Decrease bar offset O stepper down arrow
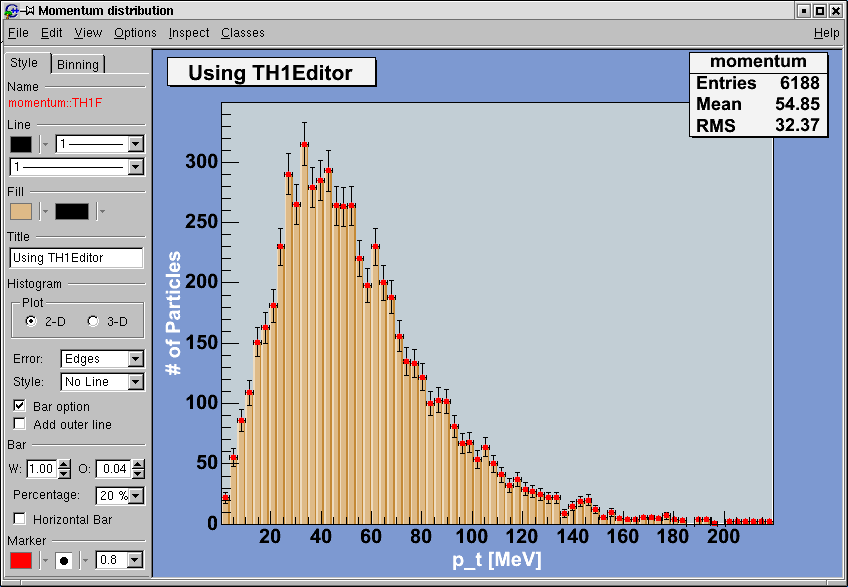Image resolution: width=848 pixels, height=587 pixels. coord(138,473)
